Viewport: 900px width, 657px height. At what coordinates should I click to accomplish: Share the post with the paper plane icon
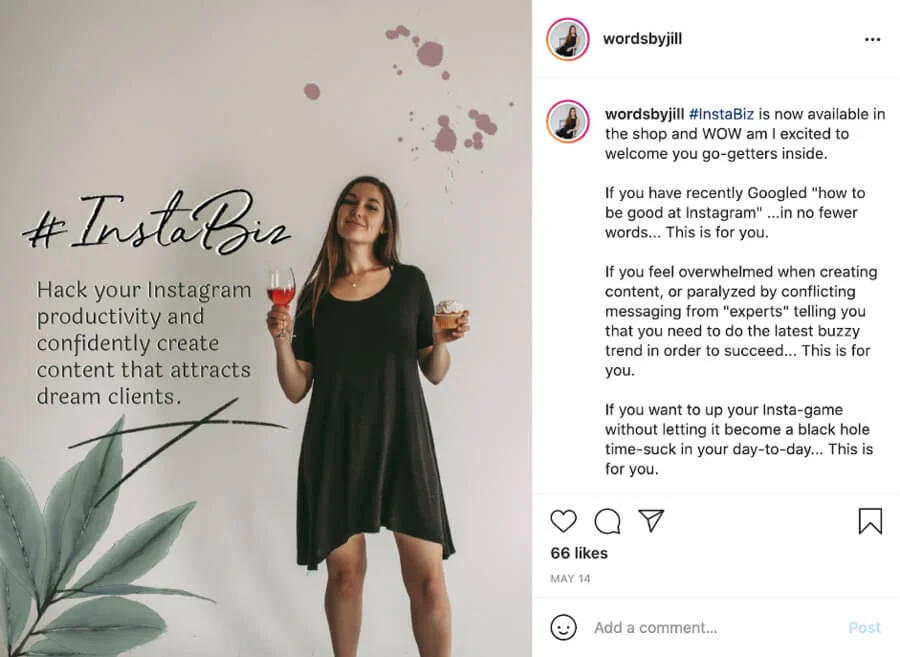(x=651, y=521)
